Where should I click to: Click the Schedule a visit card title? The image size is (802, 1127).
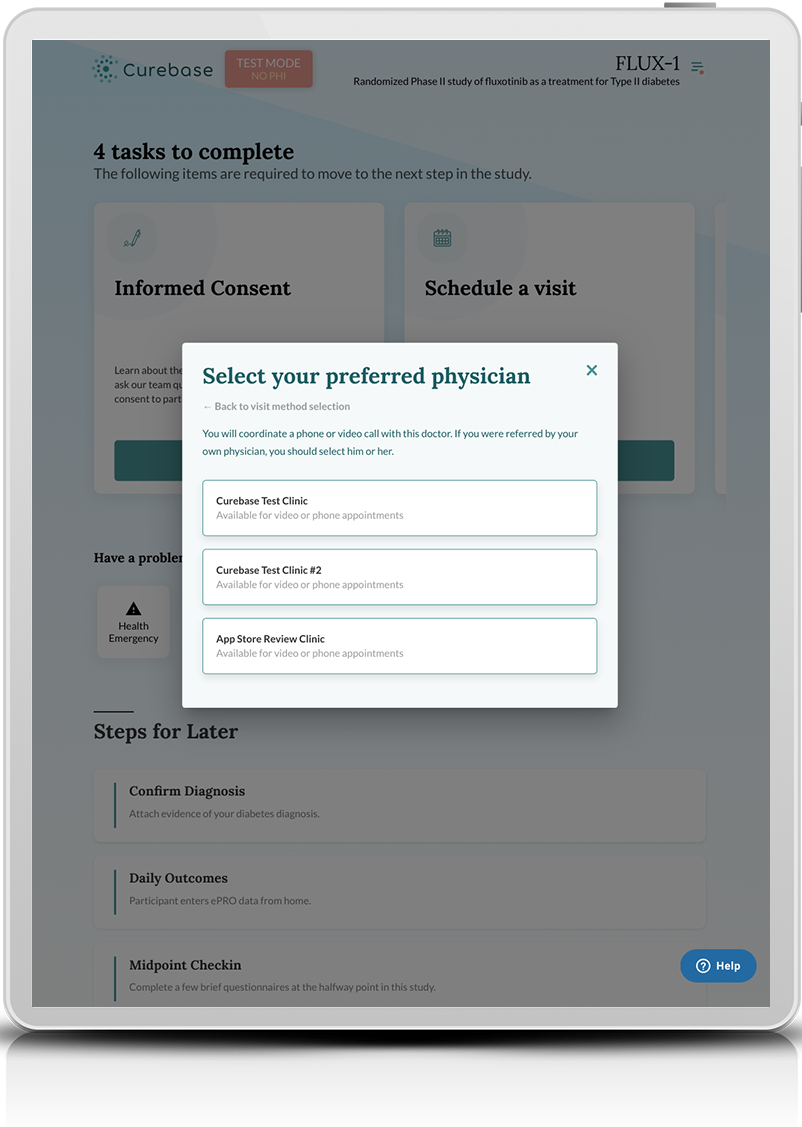point(500,289)
